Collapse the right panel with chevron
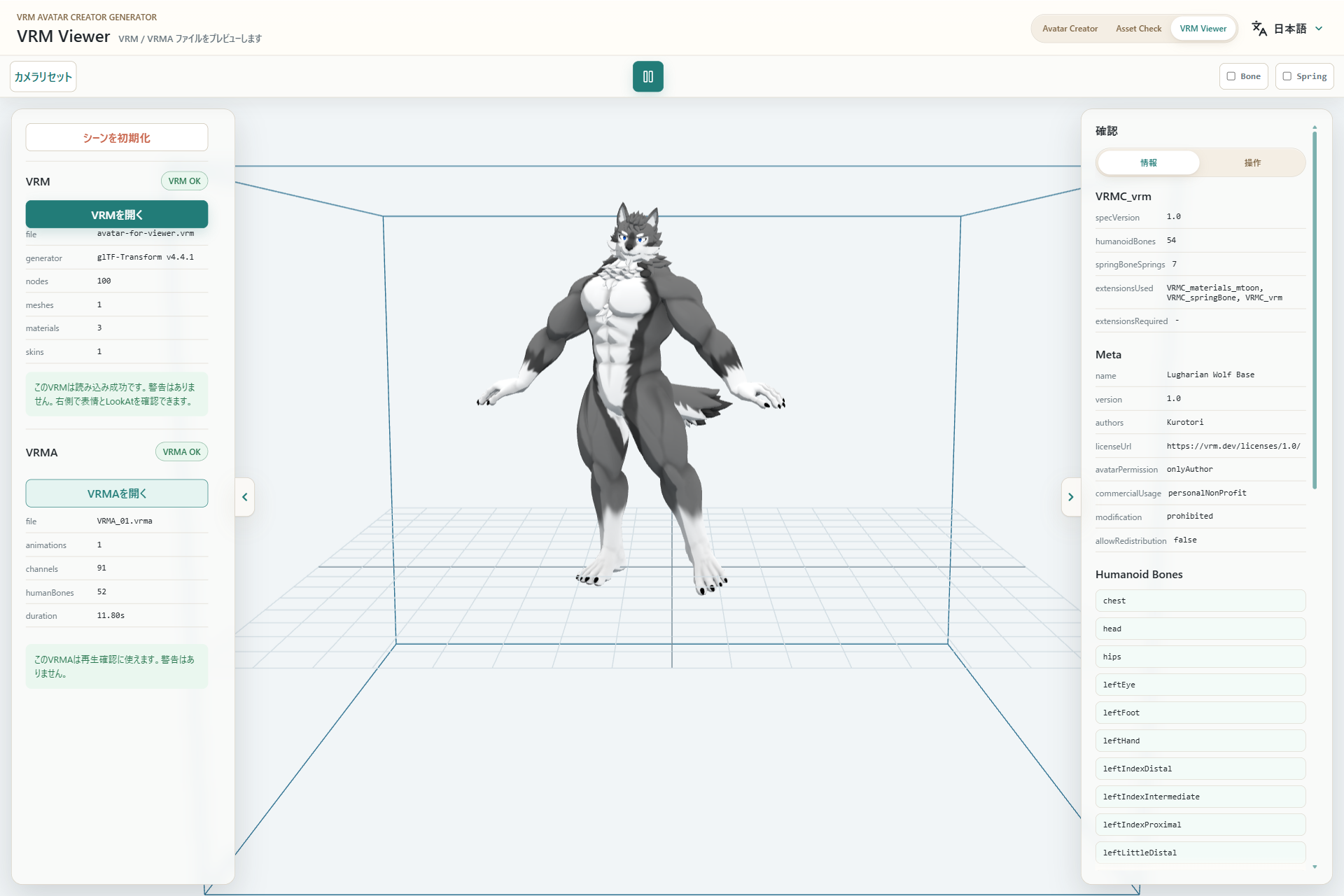 pos(1070,497)
